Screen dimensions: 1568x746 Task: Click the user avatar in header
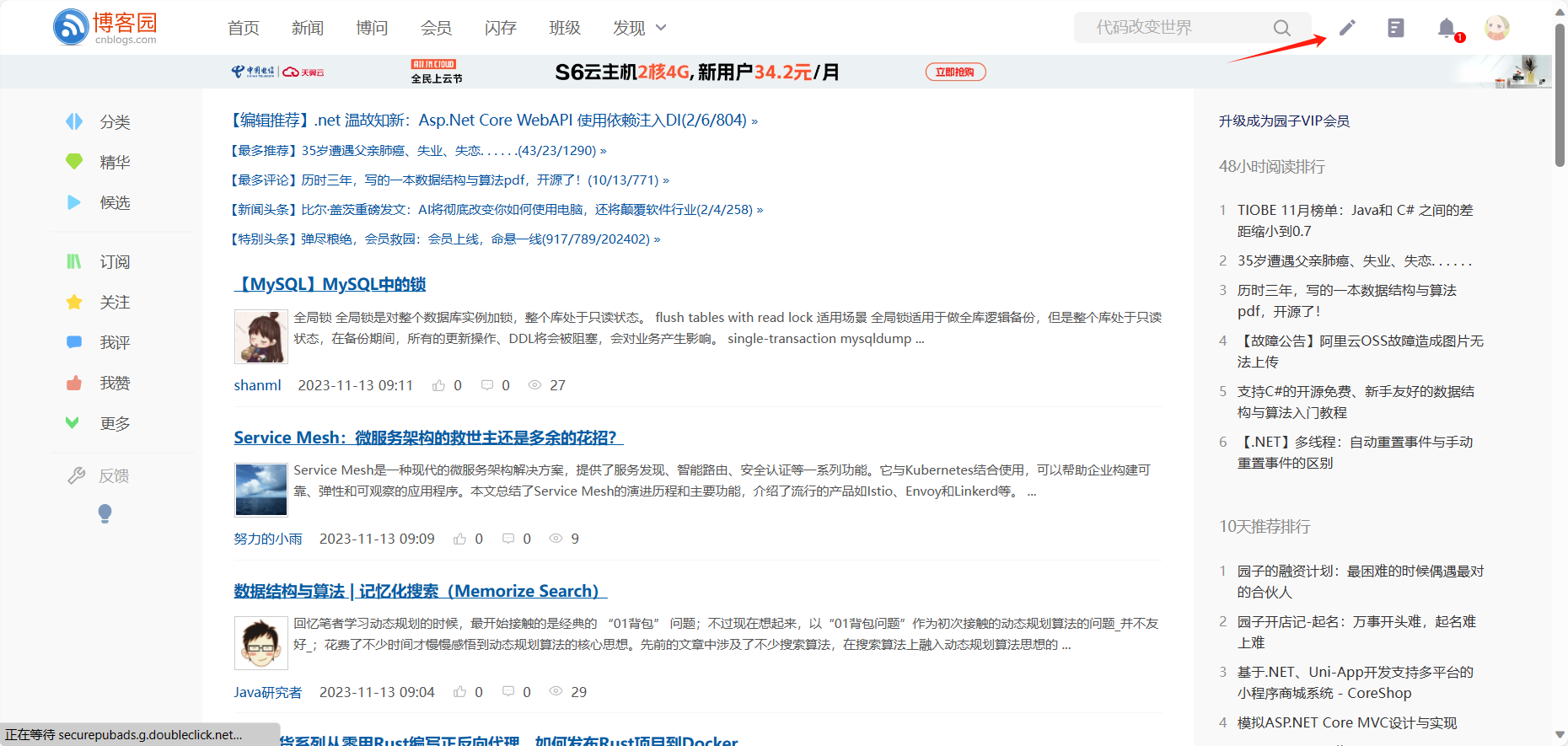click(1497, 28)
